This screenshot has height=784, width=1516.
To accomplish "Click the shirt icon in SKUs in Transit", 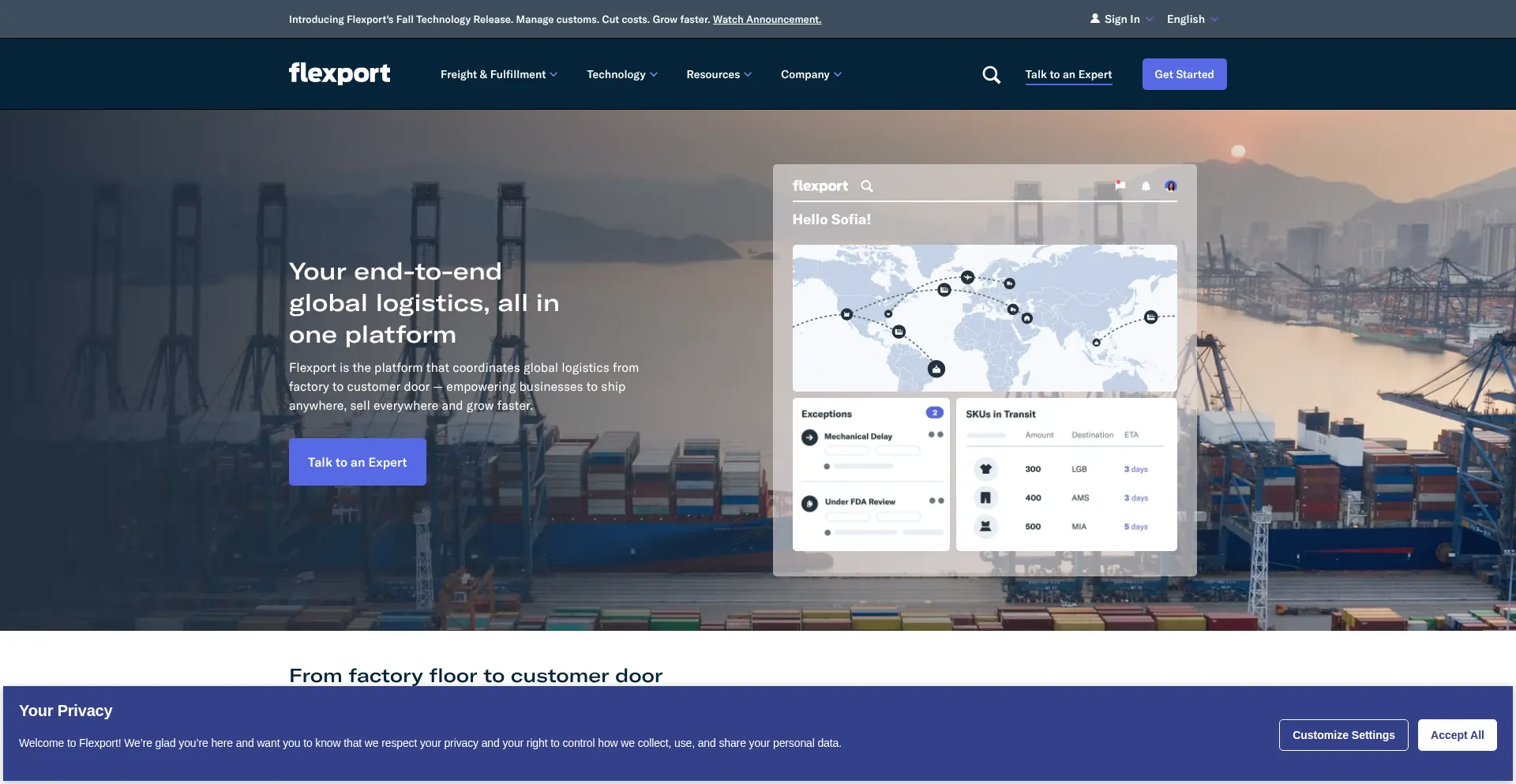I will click(985, 469).
